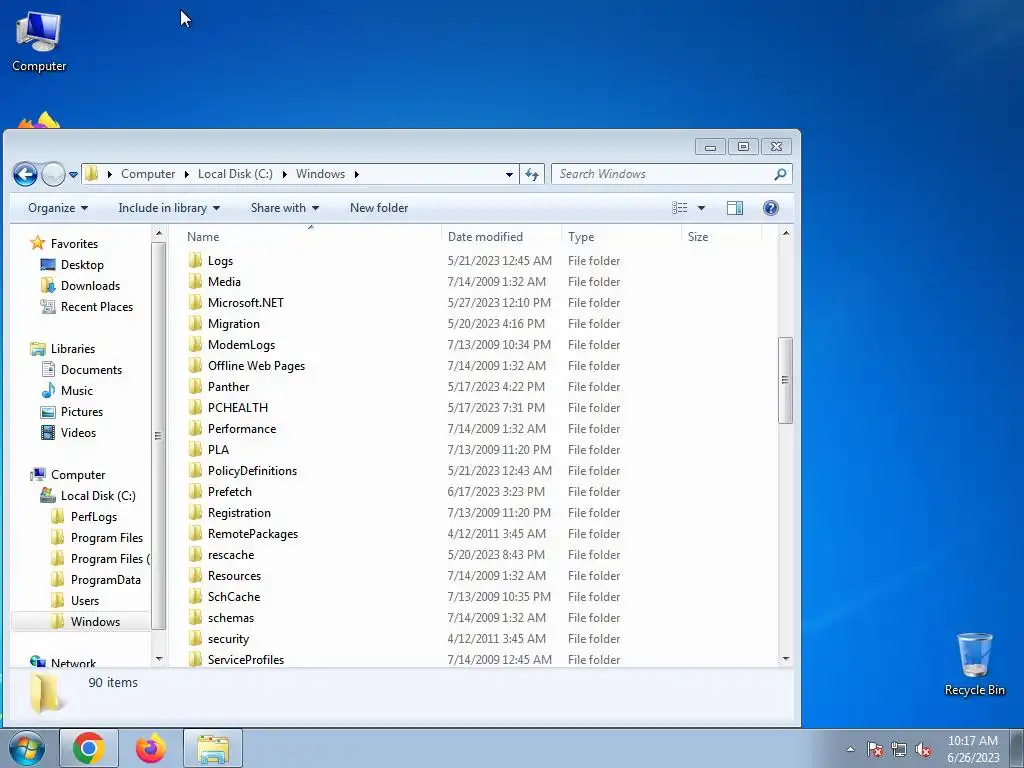This screenshot has height=768, width=1024.
Task: Select the Panther folder icon
Action: pos(195,387)
